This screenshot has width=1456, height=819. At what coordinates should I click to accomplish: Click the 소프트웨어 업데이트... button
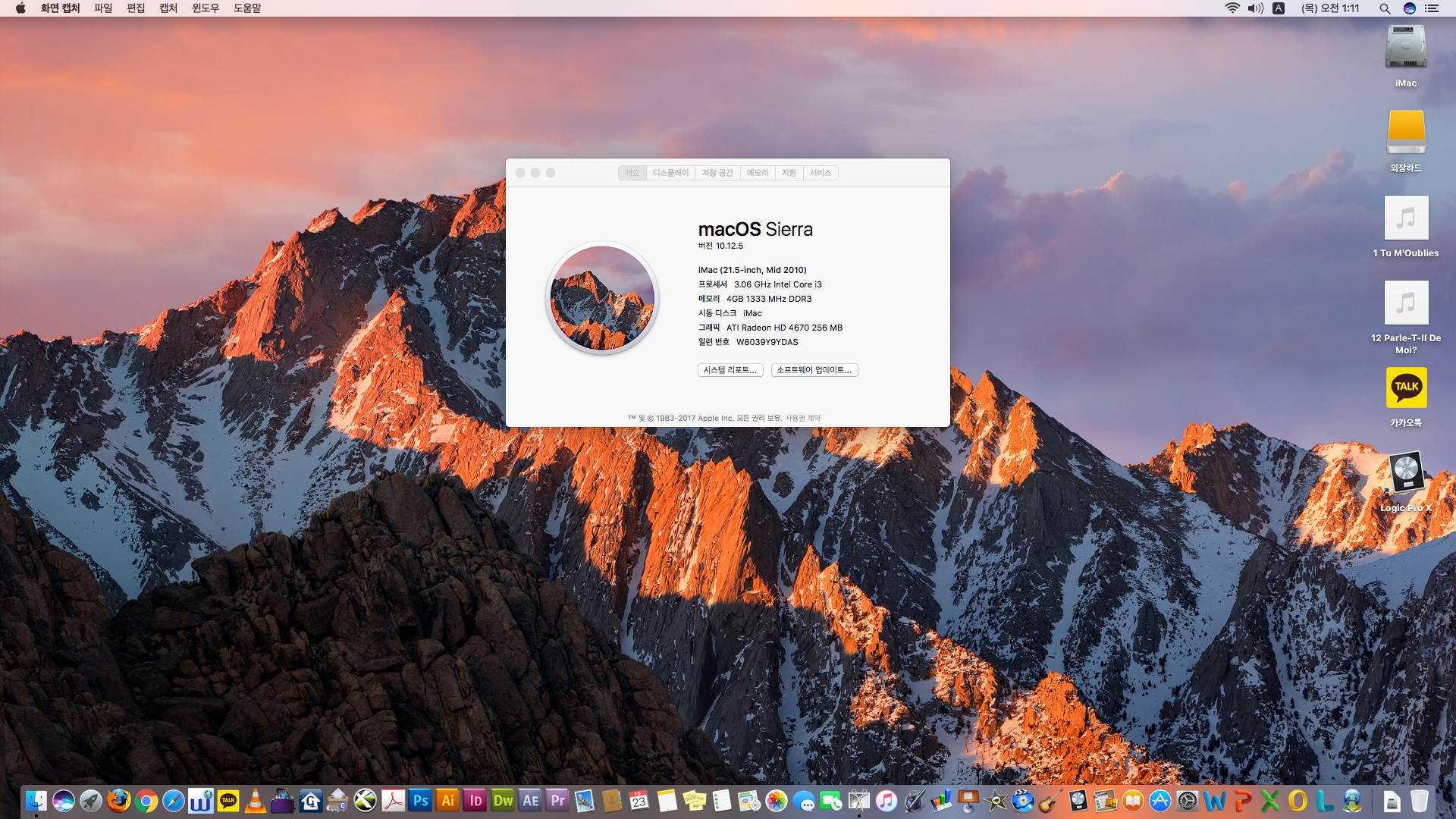point(814,370)
